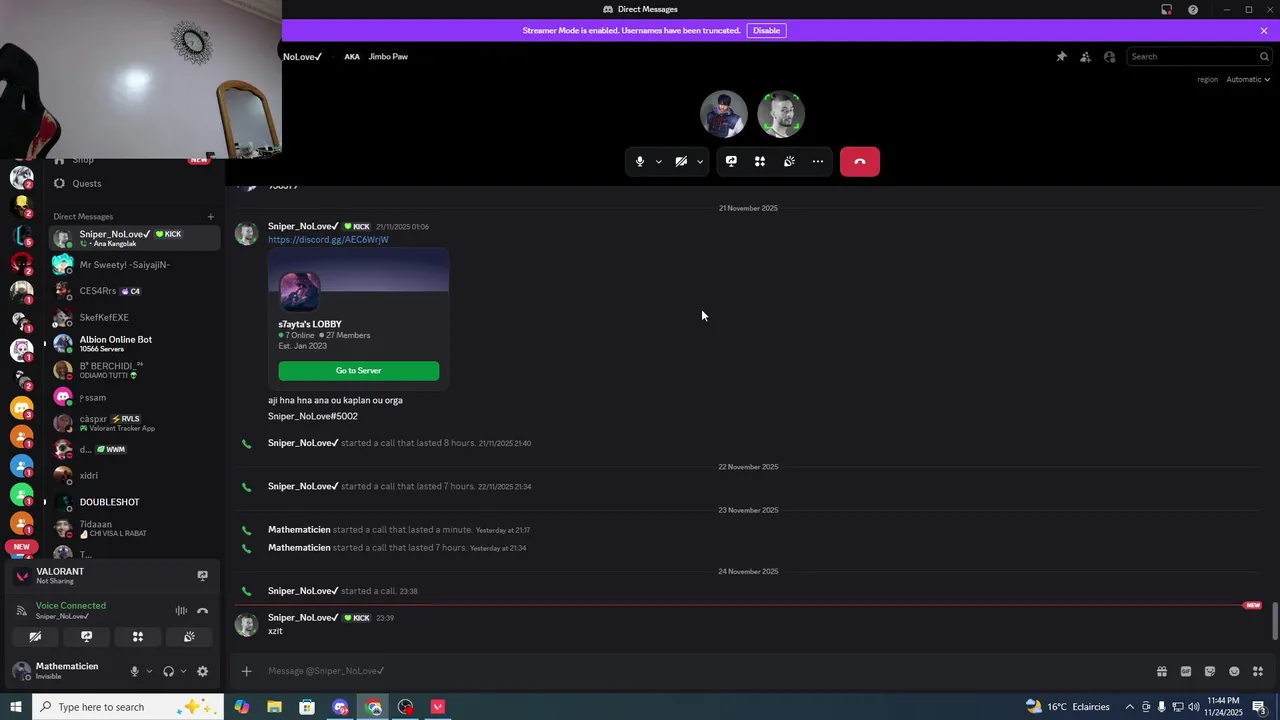Open the emoji picker

1234,672
